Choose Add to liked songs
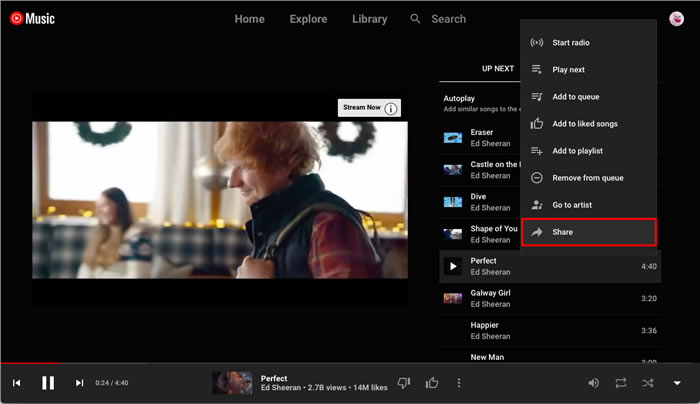This screenshot has width=700, height=404. [x=588, y=124]
